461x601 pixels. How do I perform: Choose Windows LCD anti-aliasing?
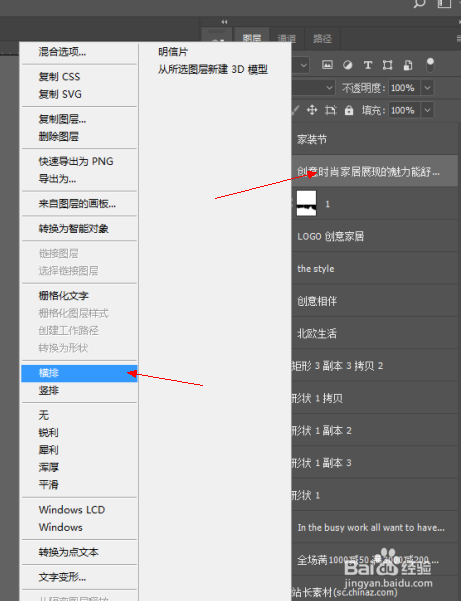point(79,510)
